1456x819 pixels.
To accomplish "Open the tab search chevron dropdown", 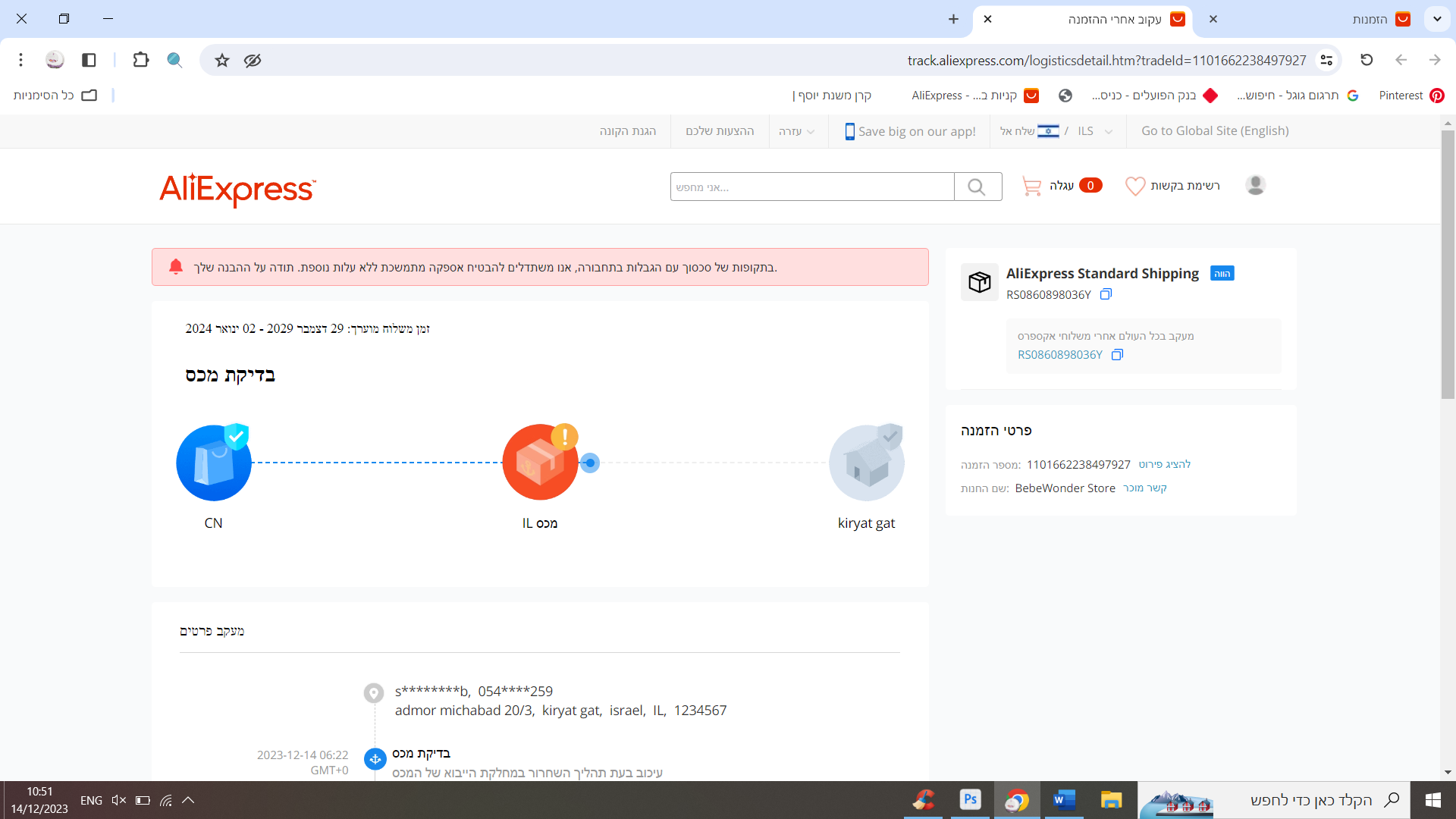I will (x=1437, y=19).
